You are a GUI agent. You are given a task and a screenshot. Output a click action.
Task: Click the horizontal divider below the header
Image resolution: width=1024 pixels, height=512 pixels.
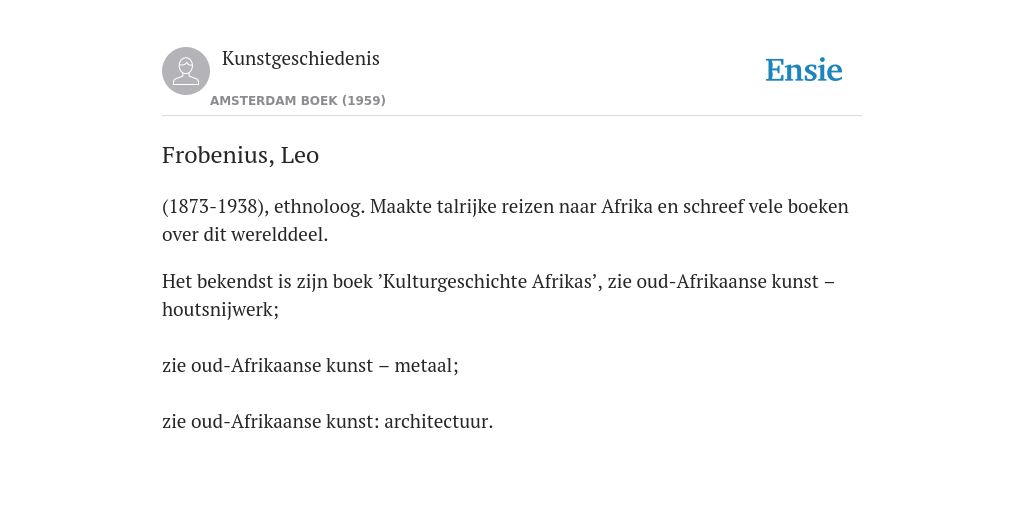point(512,116)
